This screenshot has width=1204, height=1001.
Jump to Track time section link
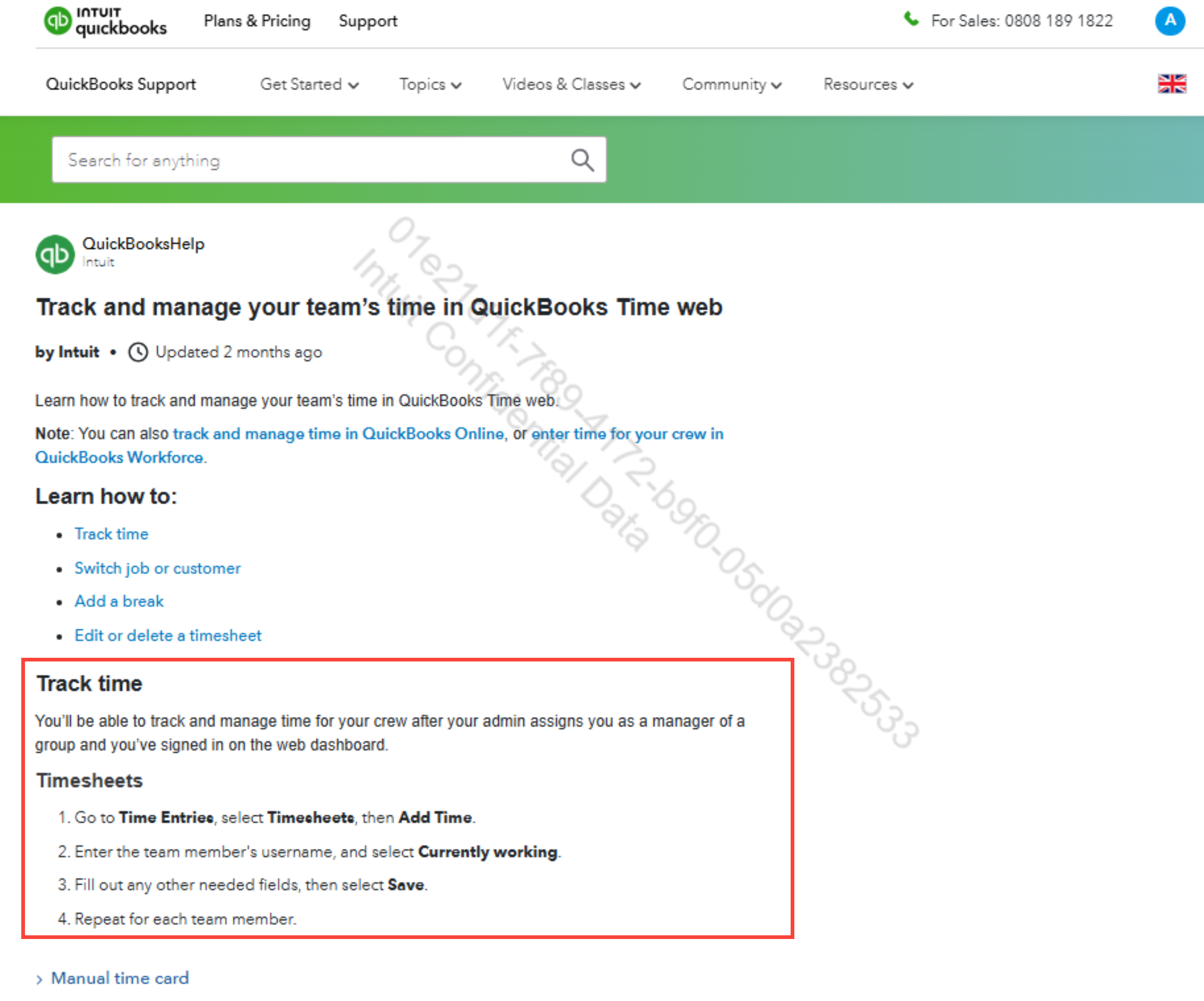[111, 534]
